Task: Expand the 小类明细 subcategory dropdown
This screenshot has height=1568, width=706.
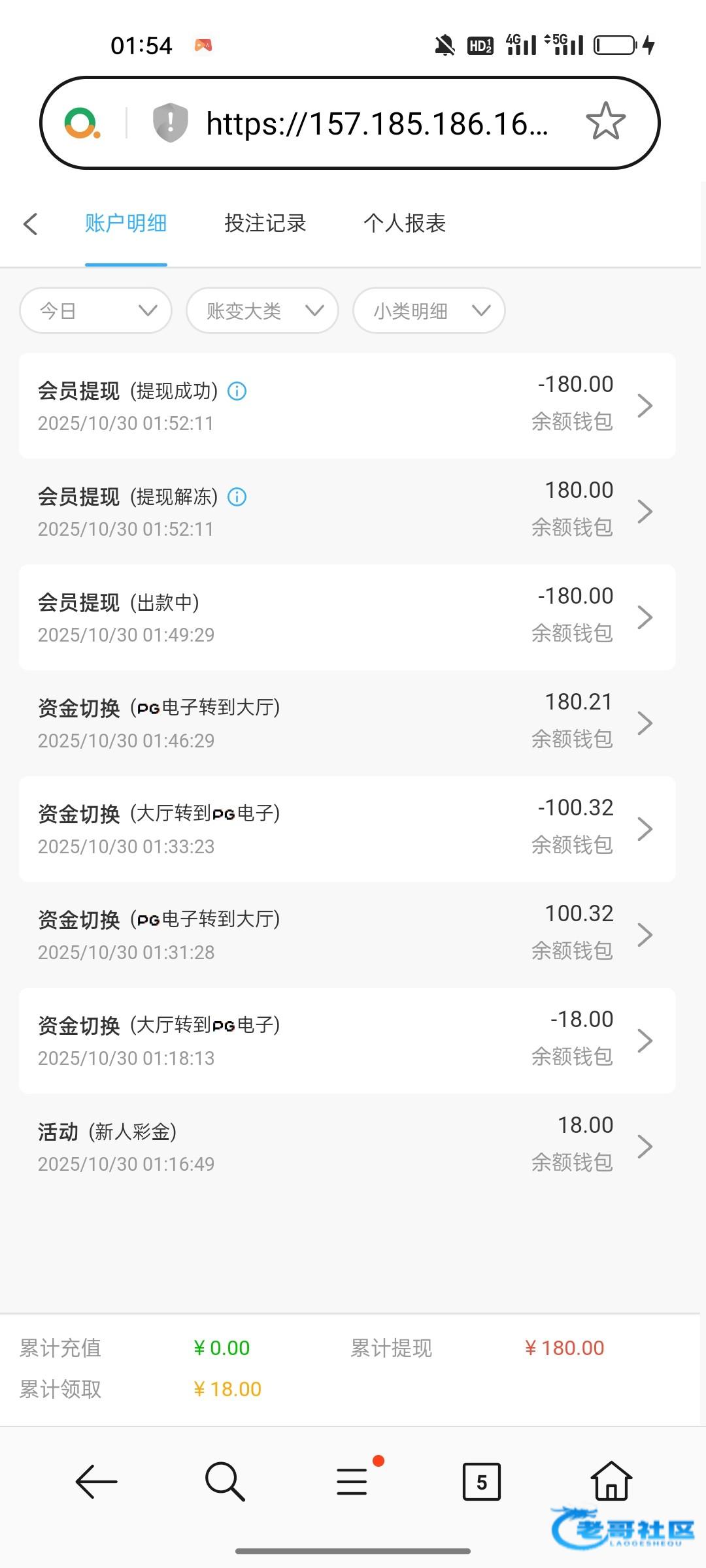Action: (429, 310)
